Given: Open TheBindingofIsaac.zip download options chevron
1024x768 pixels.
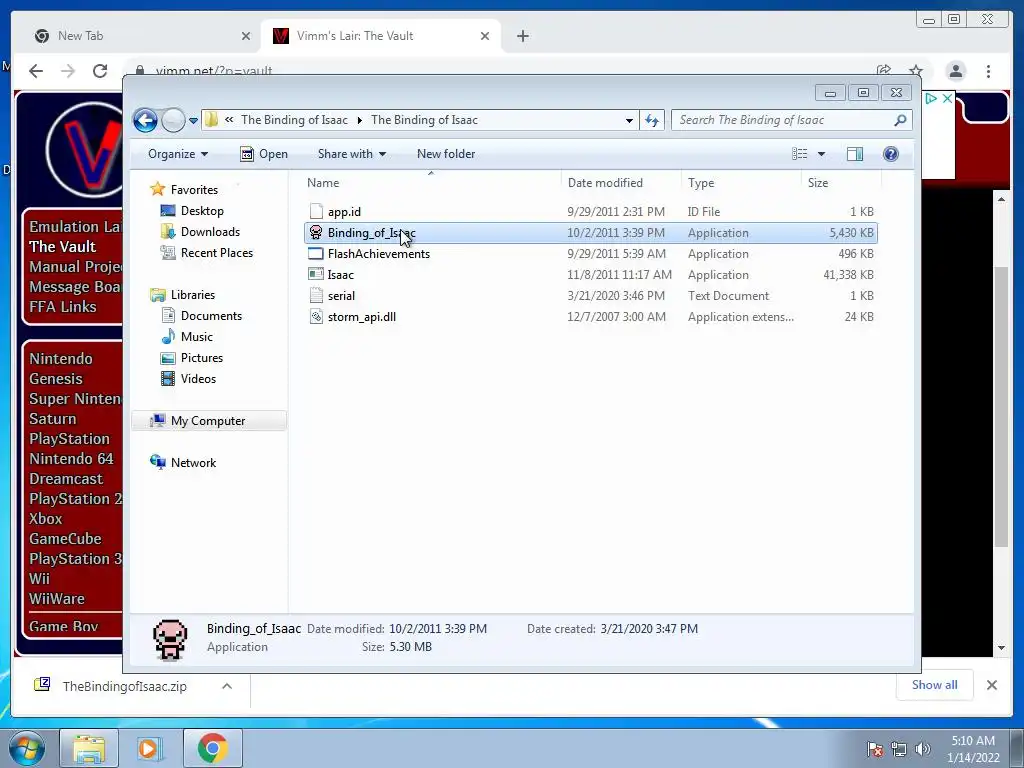Looking at the screenshot, I should [227, 686].
